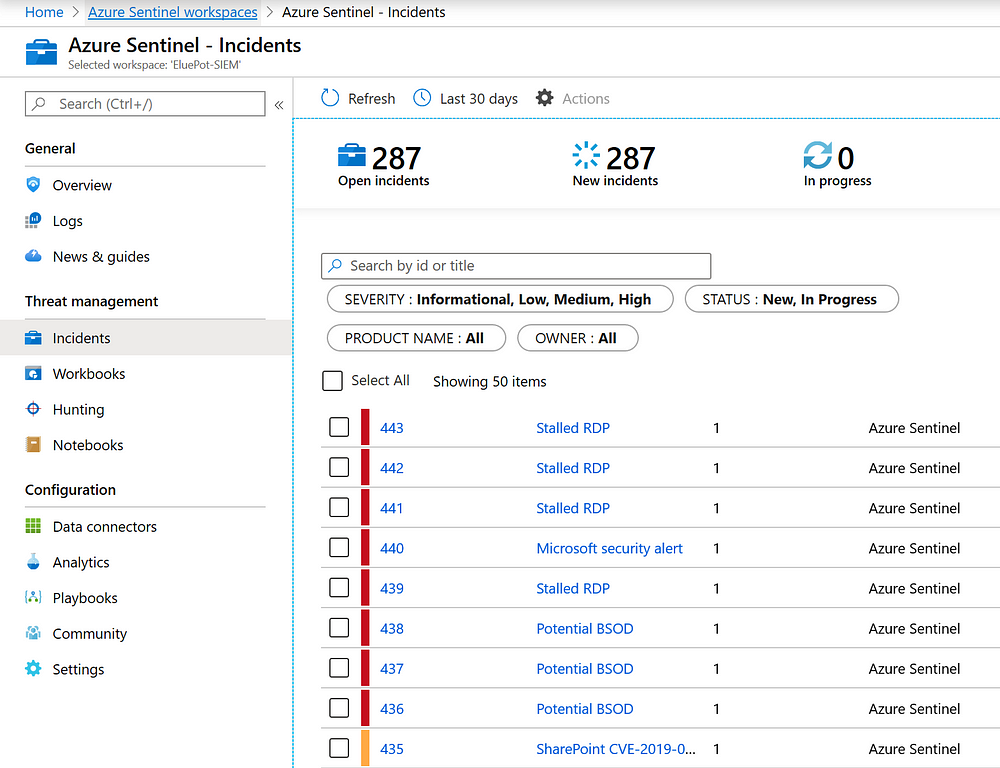The height and width of the screenshot is (768, 1000).
Task: Tick the checkbox for incident 441
Action: pyautogui.click(x=339, y=508)
